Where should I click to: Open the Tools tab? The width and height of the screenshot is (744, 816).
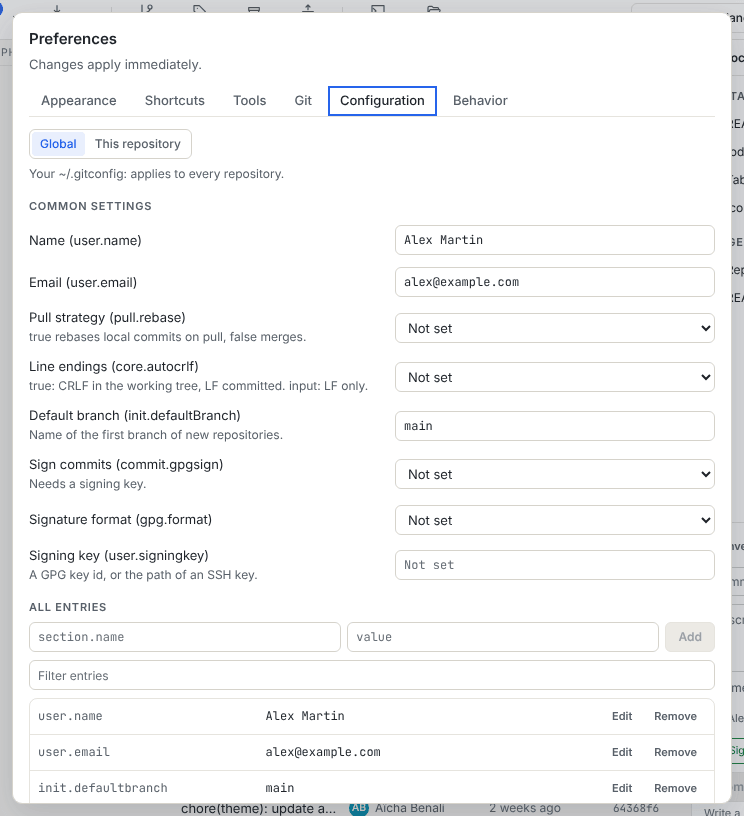click(249, 100)
